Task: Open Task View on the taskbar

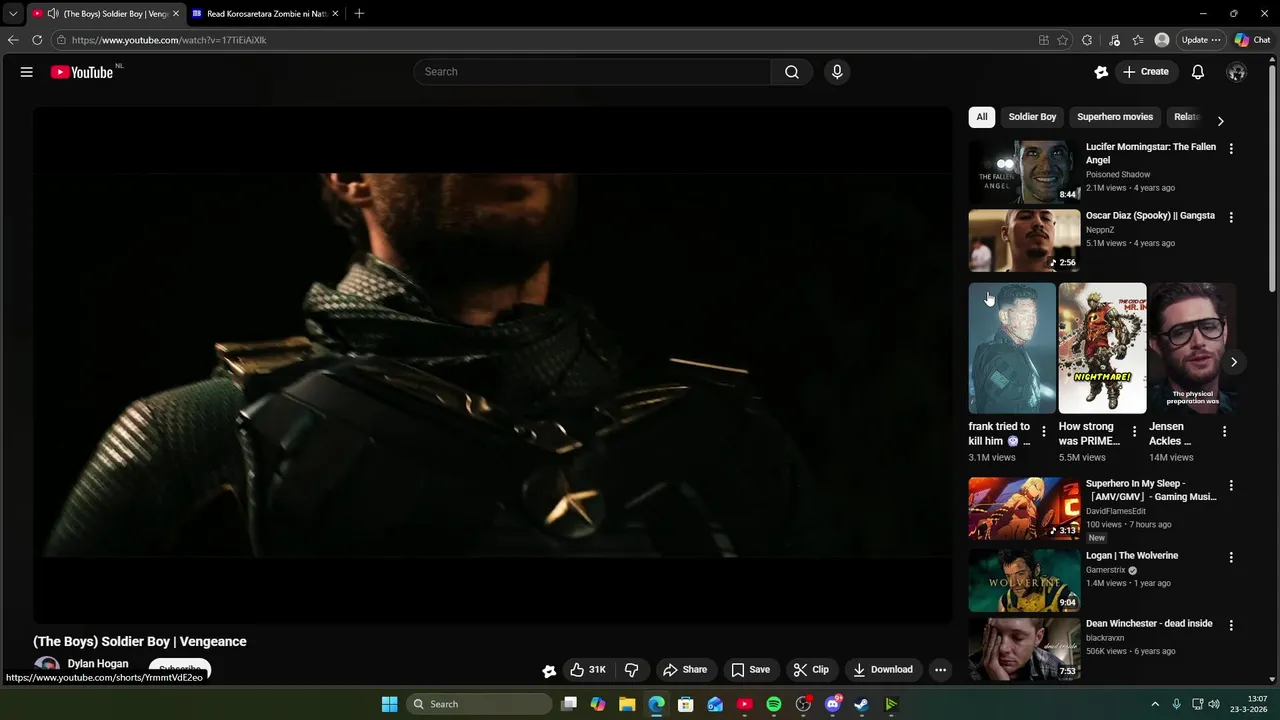Action: (x=569, y=704)
